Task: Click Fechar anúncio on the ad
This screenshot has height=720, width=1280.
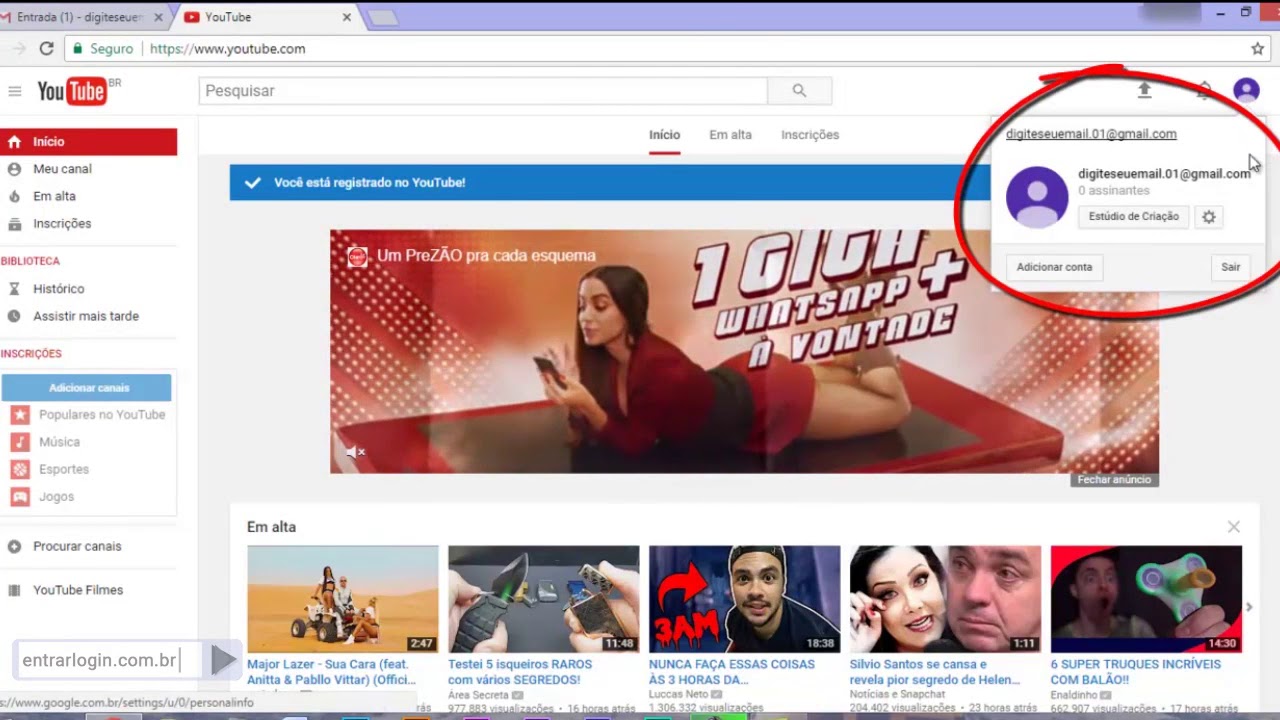Action: [1114, 480]
